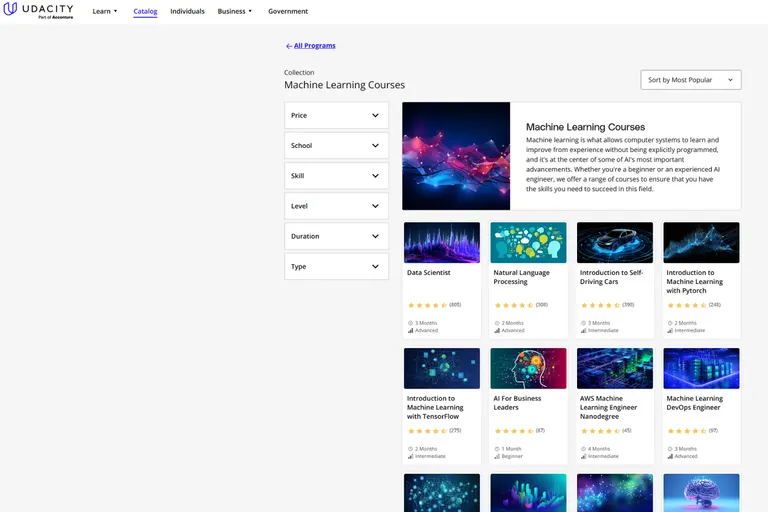Open the Introduction to Self-Driving Cars thumbnail
Screen dimensions: 768x512
tap(615, 243)
